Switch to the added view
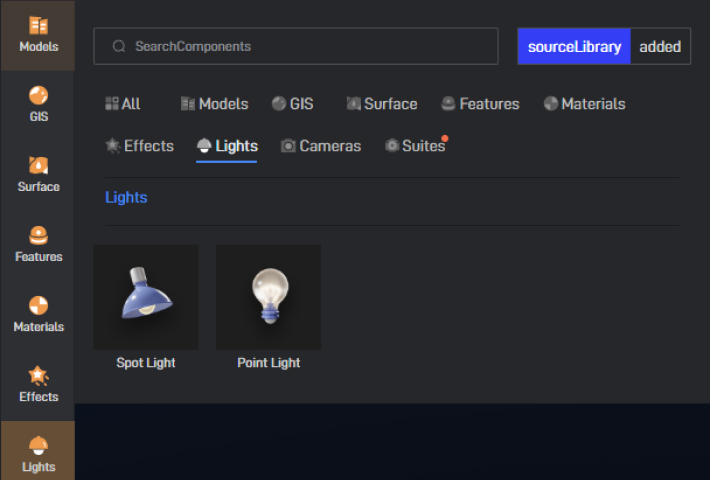Image resolution: width=710 pixels, height=480 pixels. [x=660, y=47]
